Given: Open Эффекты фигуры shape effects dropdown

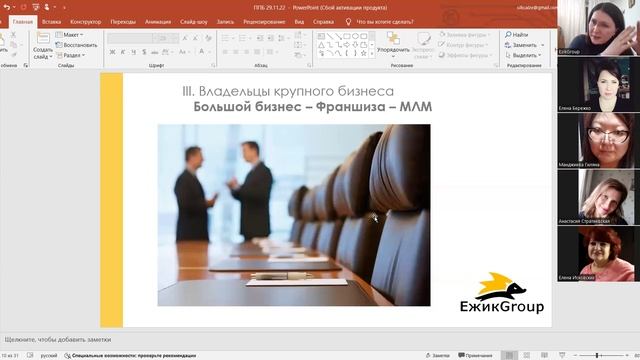Looking at the screenshot, I should pos(466,55).
